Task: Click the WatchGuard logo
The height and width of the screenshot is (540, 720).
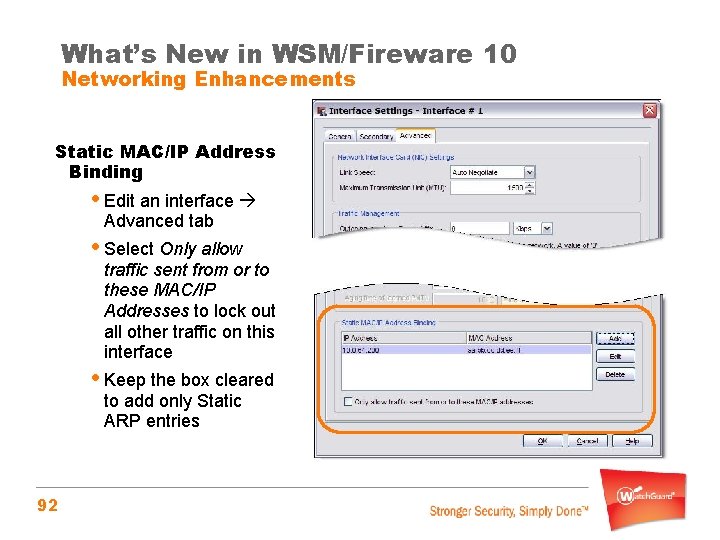Action: tap(644, 499)
